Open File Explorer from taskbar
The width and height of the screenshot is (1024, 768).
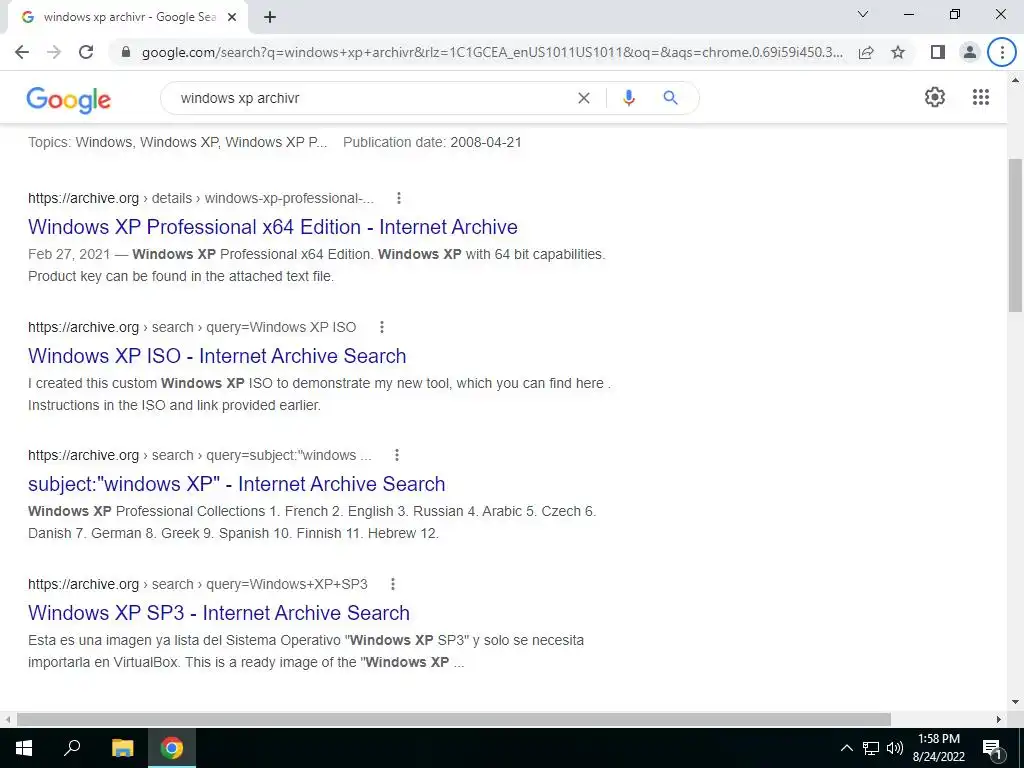click(x=122, y=748)
